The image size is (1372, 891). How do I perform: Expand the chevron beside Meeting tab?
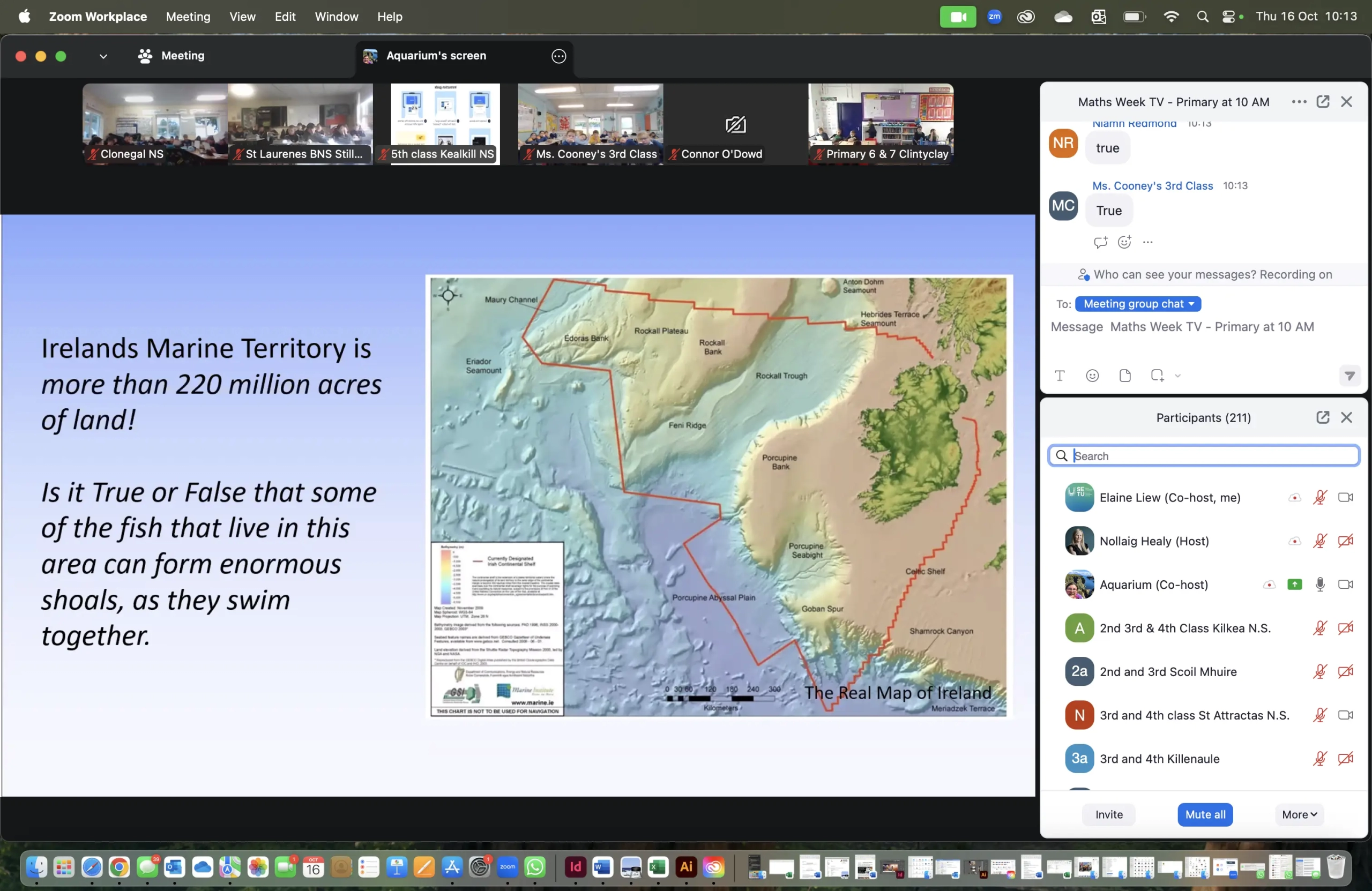click(x=103, y=56)
